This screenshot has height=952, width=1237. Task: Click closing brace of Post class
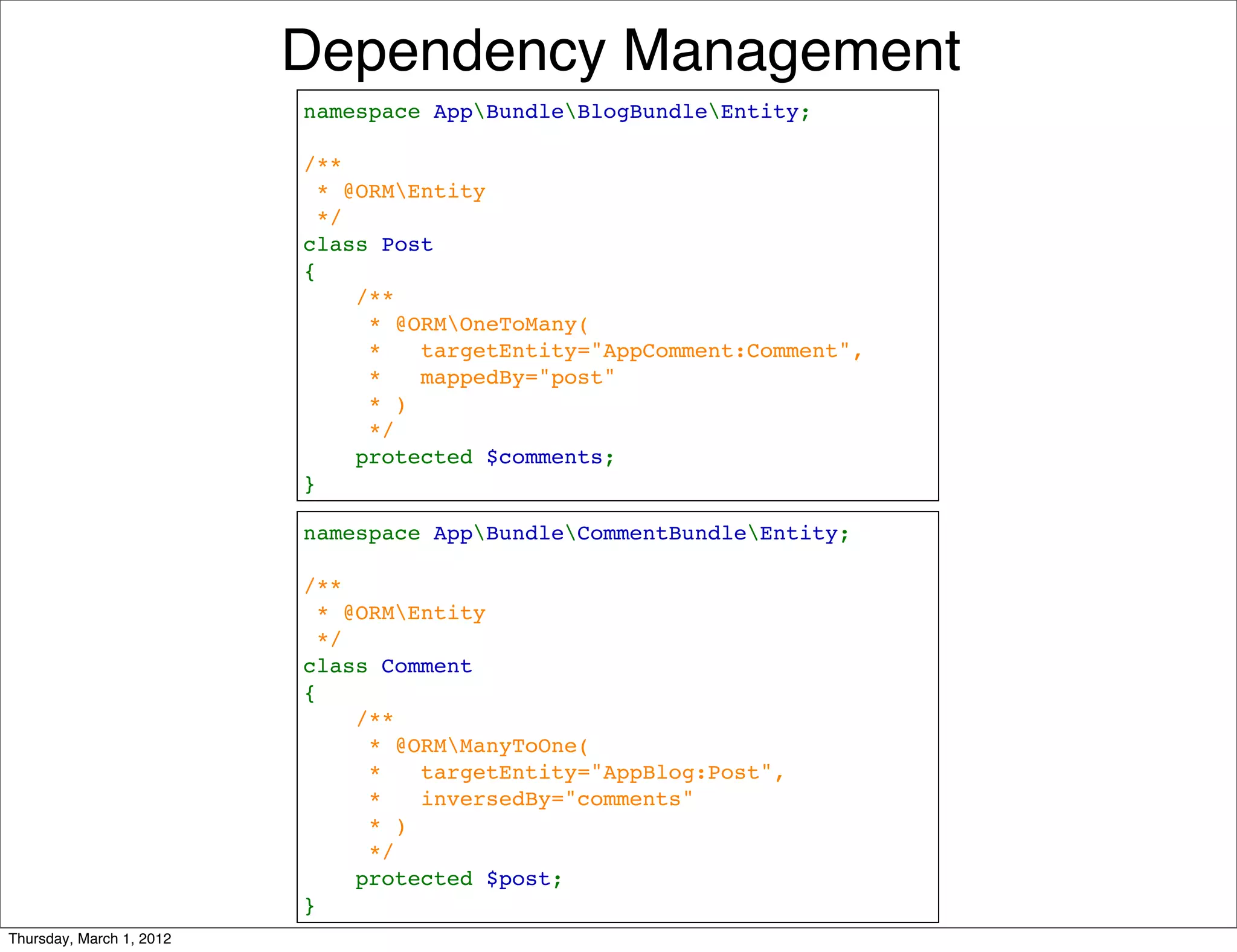[309, 484]
